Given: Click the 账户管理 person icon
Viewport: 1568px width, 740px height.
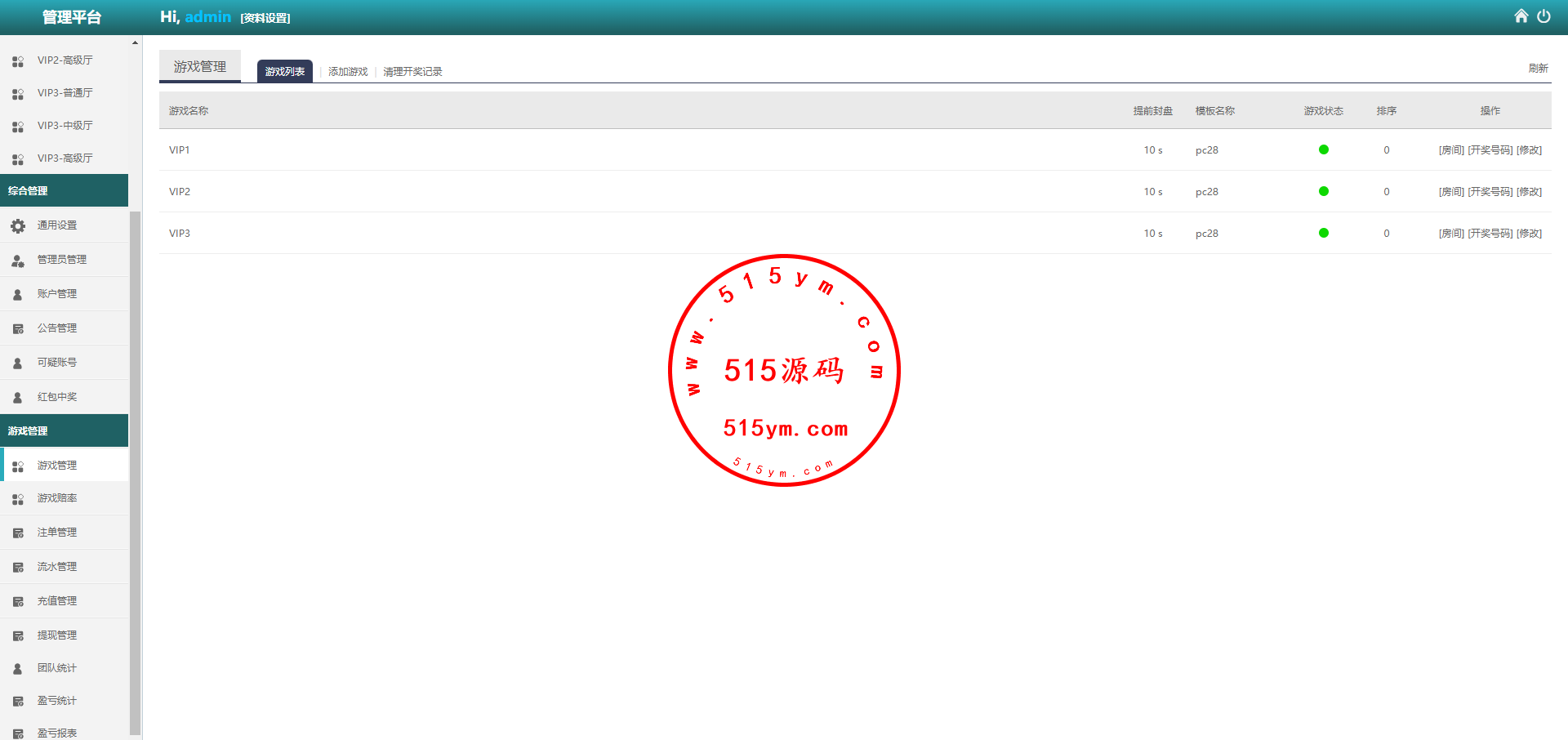Looking at the screenshot, I should click(x=18, y=294).
